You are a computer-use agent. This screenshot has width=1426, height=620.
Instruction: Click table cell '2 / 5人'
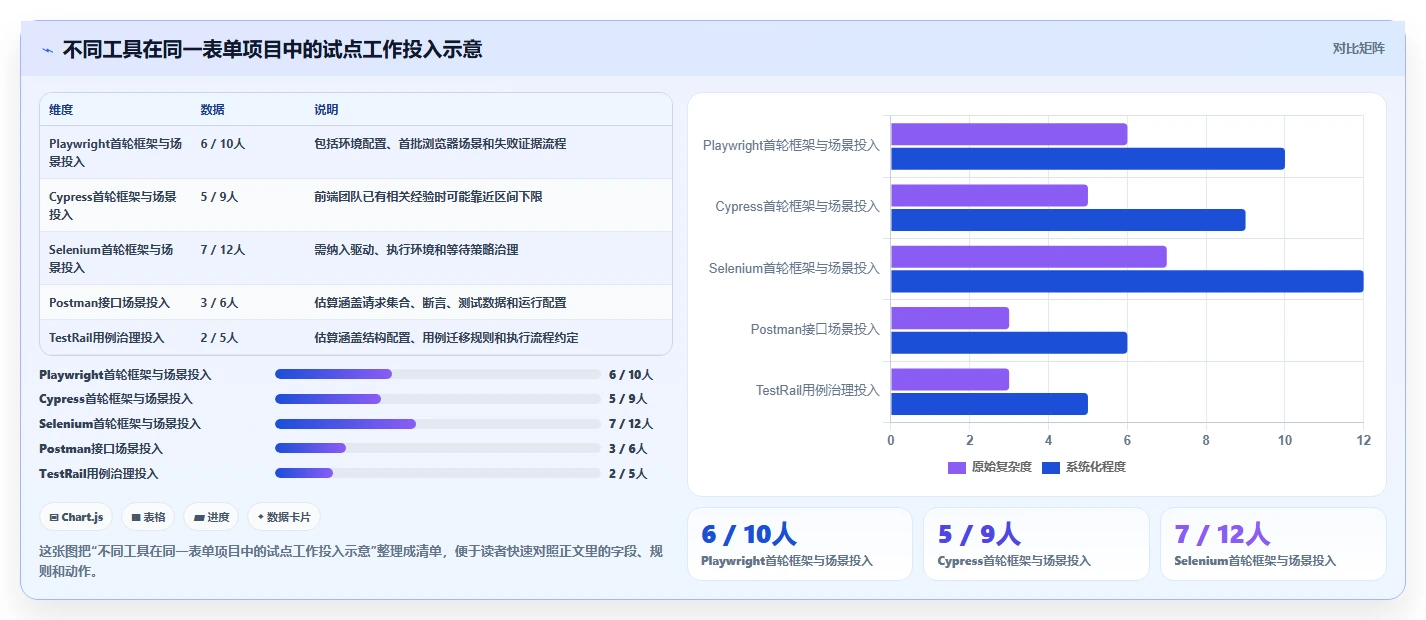pos(219,338)
